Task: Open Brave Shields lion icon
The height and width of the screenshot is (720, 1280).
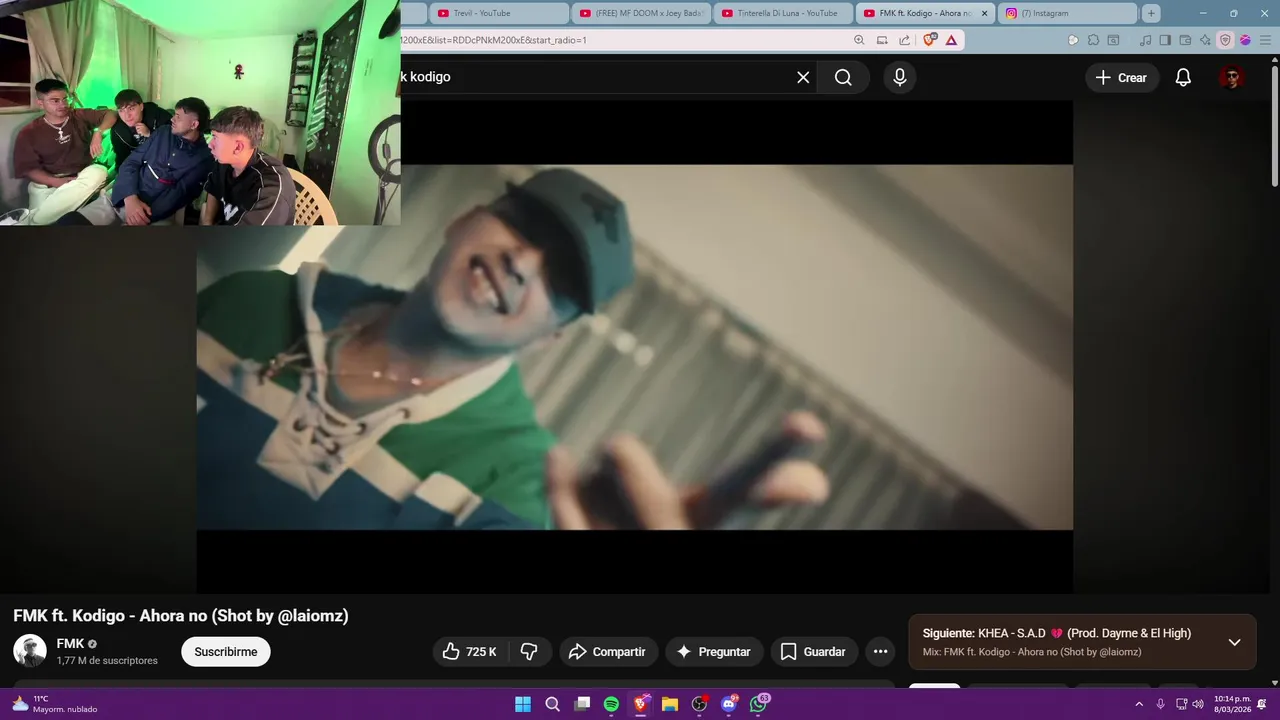Action: 930,40
